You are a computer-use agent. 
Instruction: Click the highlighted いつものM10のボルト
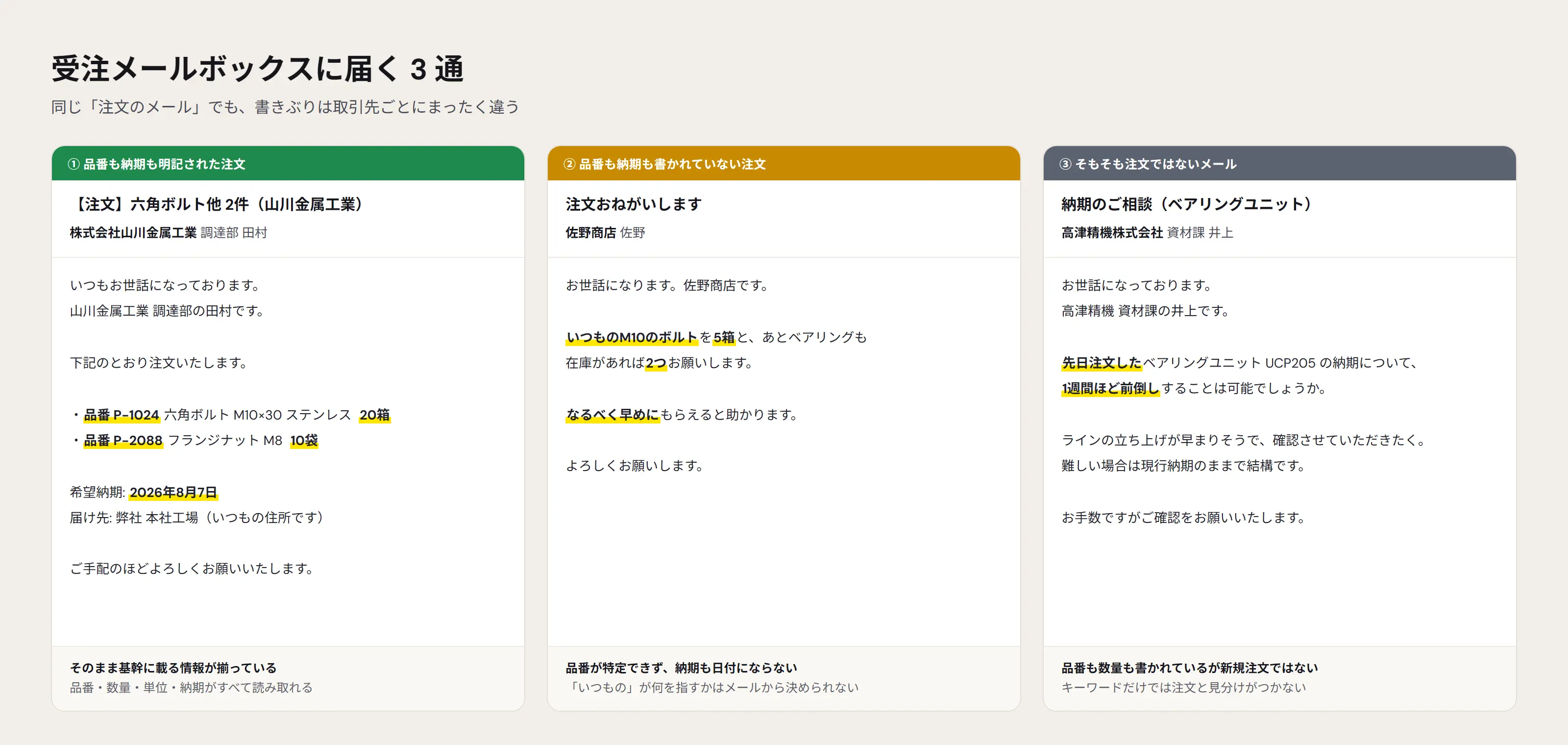(632, 337)
